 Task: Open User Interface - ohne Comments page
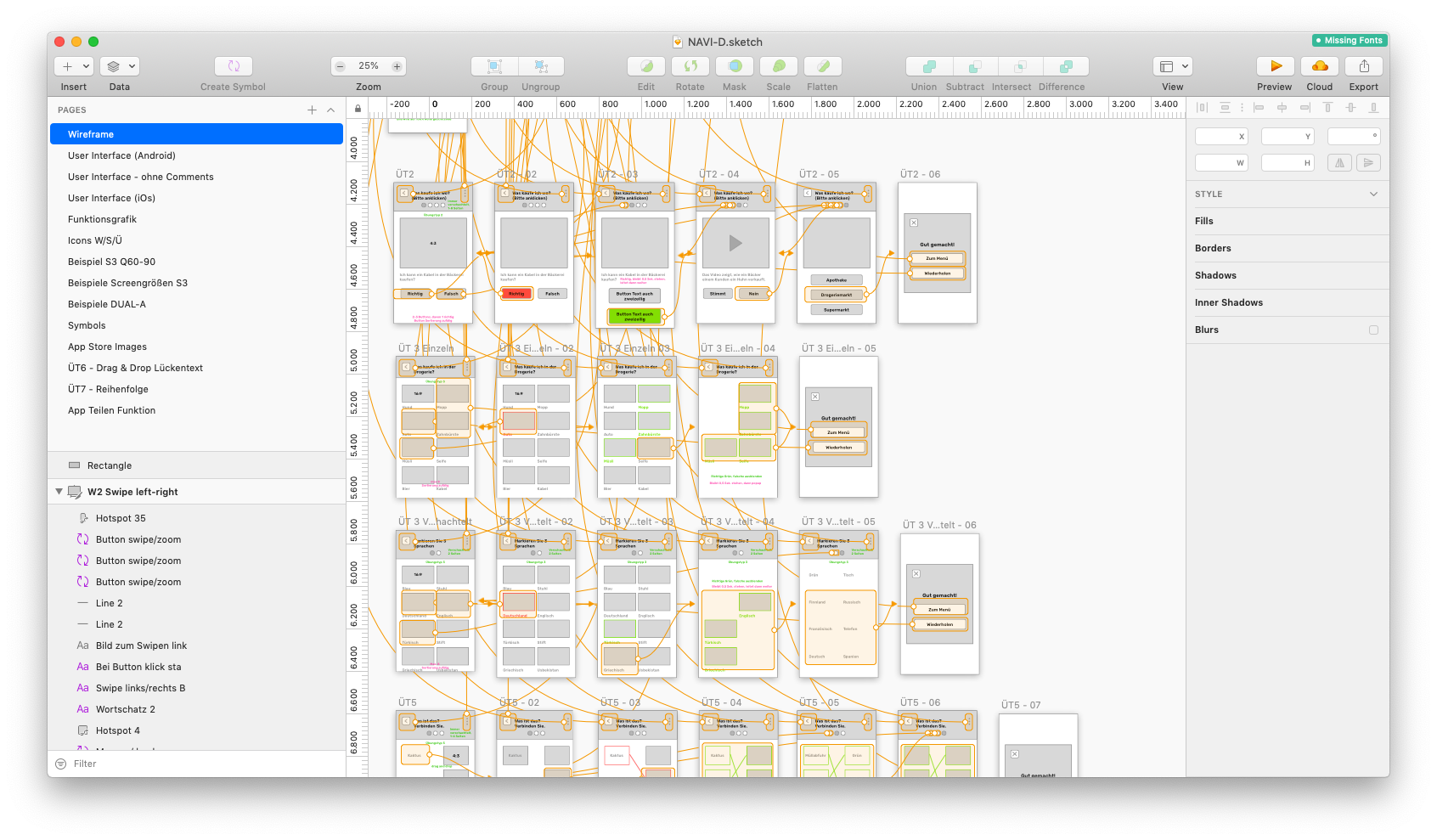(x=196, y=177)
